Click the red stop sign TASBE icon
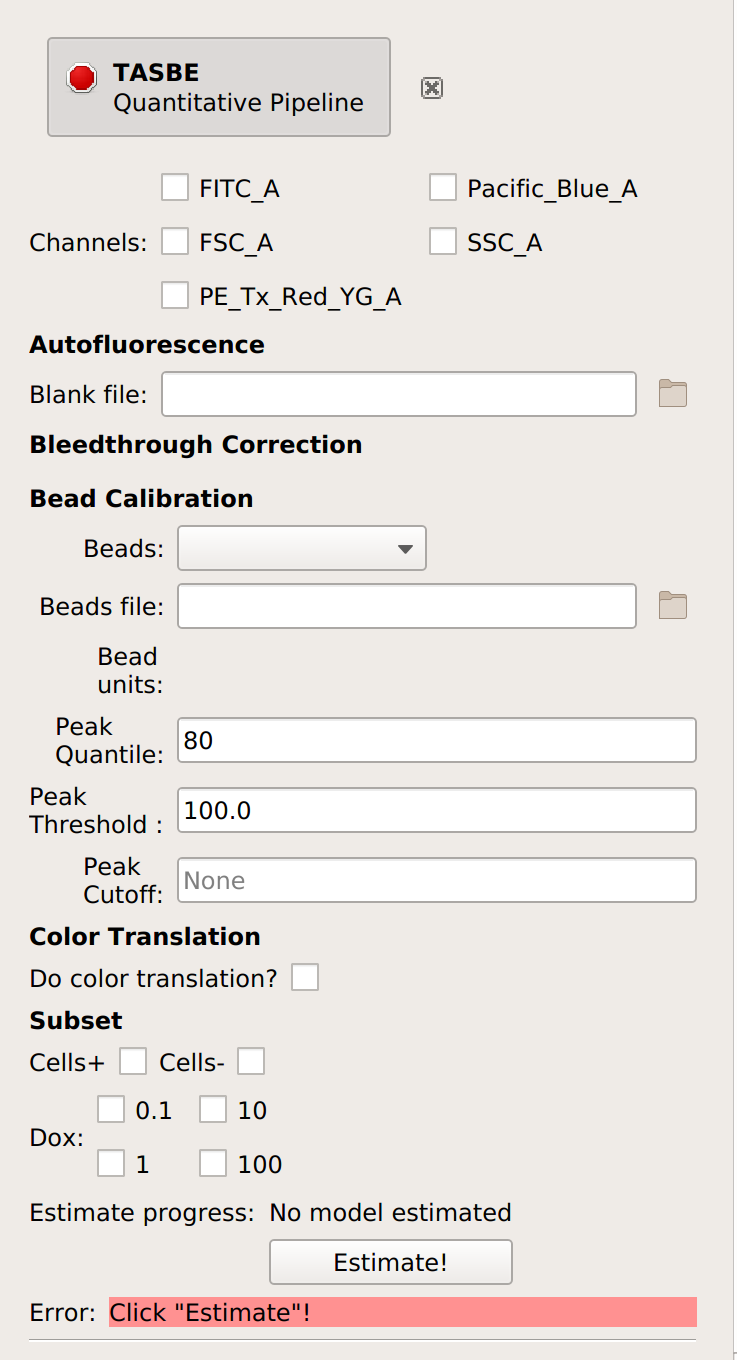Image resolution: width=737 pixels, height=1360 pixels. point(81,78)
